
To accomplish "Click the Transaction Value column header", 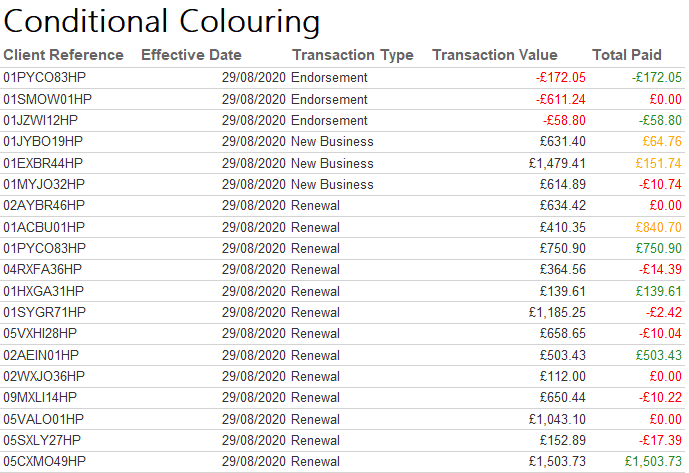I will [494, 55].
